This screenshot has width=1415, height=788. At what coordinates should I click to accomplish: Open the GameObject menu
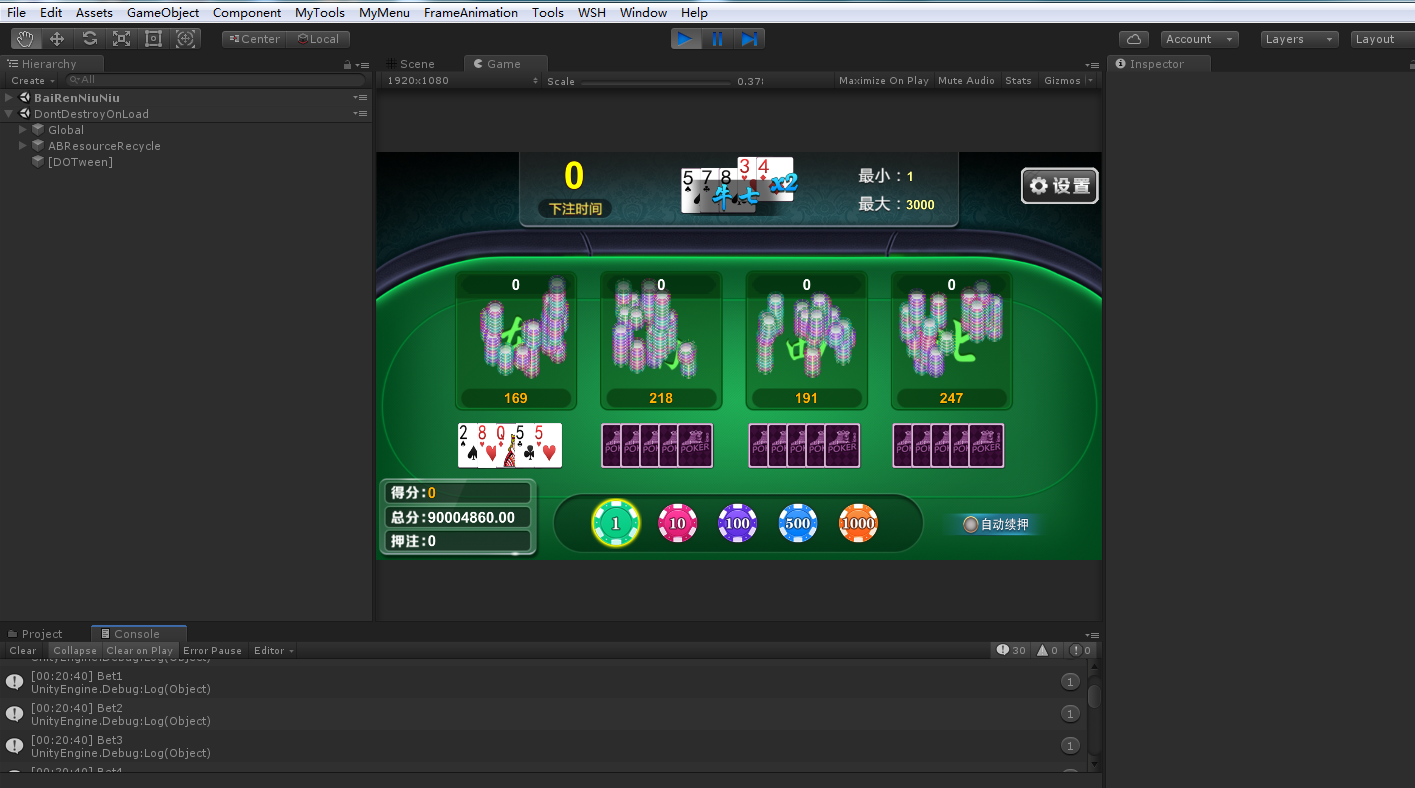[x=163, y=13]
